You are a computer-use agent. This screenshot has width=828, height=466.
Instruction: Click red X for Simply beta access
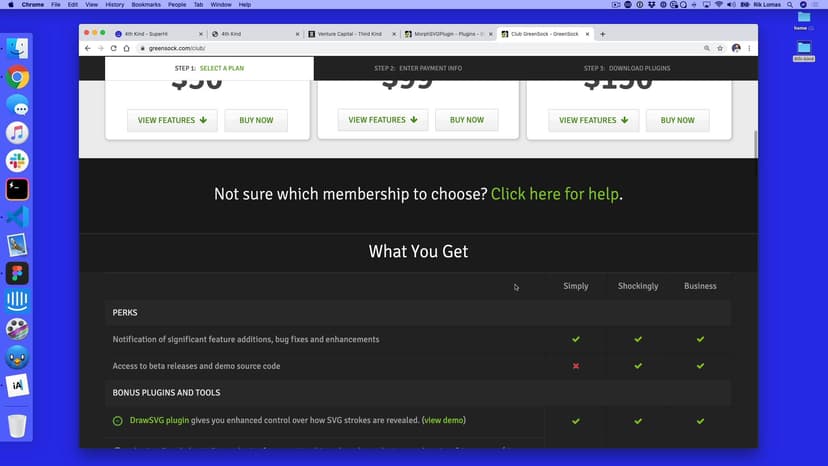point(576,366)
